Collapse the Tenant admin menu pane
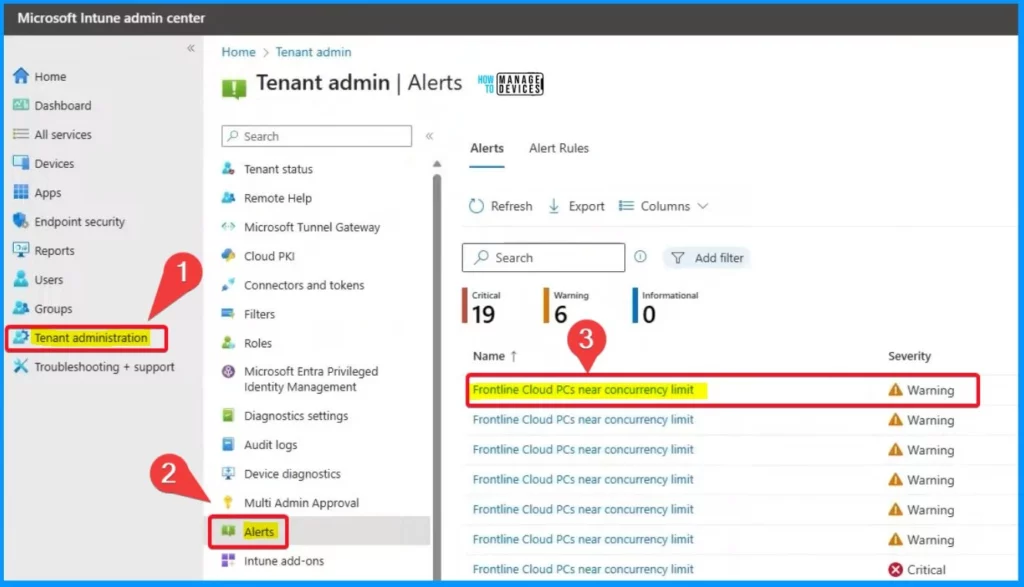Screen dimensions: 1024x587 point(429,136)
